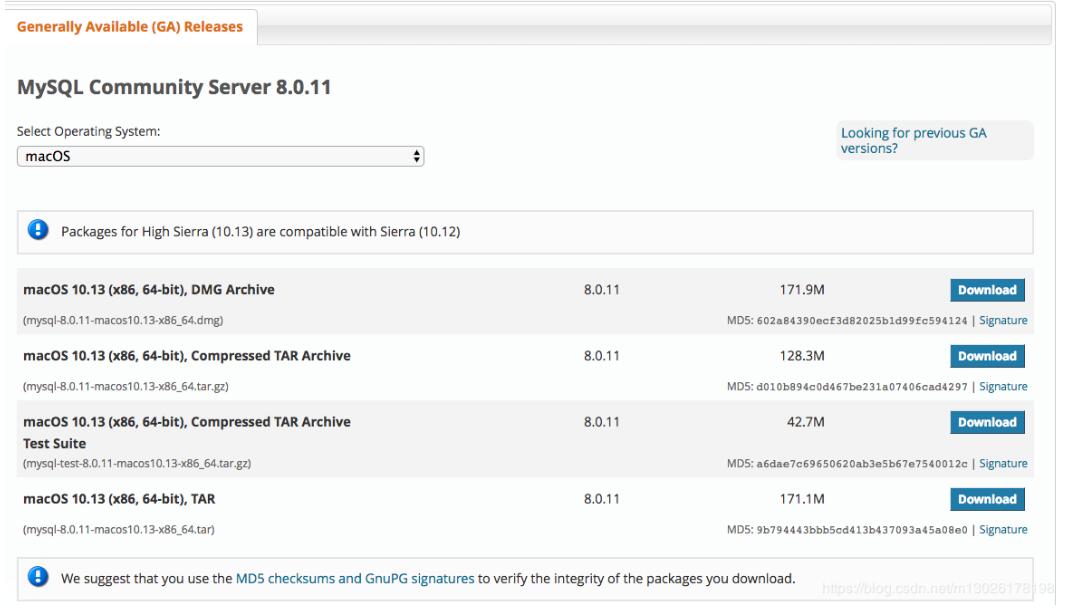Click the macOS 10.13 DMG Archive title

coord(149,290)
